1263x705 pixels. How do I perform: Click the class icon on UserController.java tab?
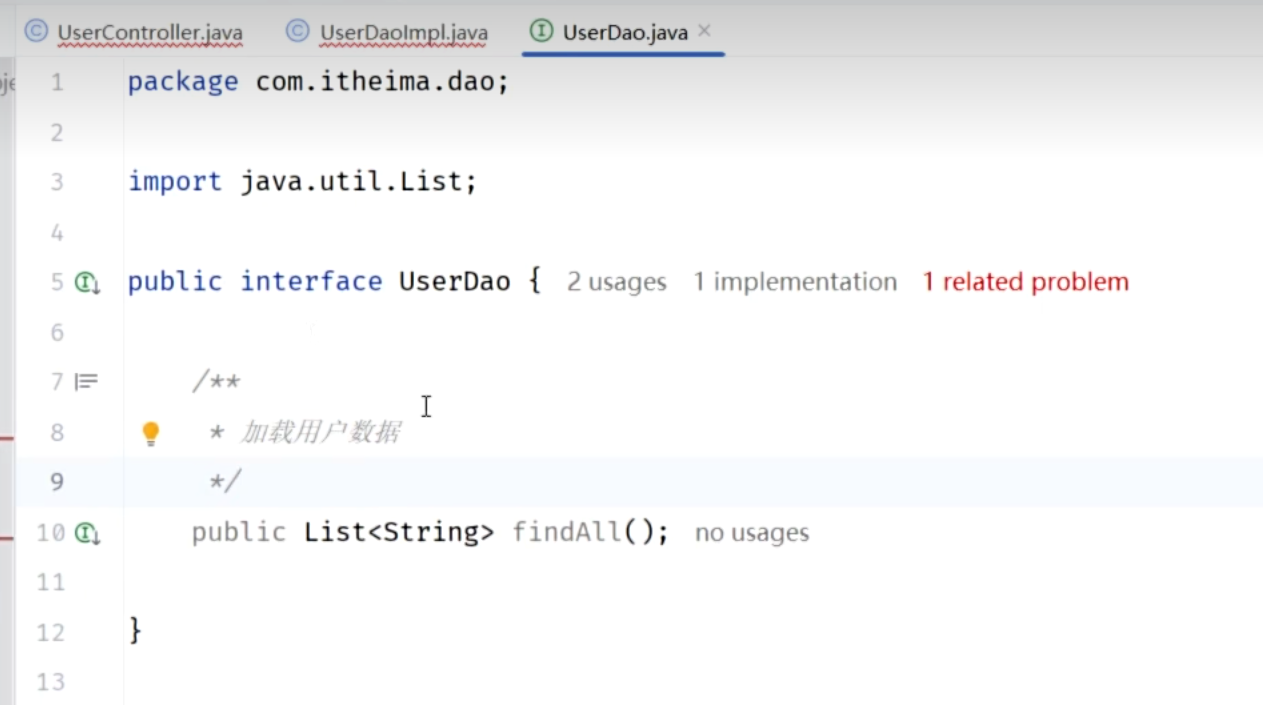[x=36, y=31]
